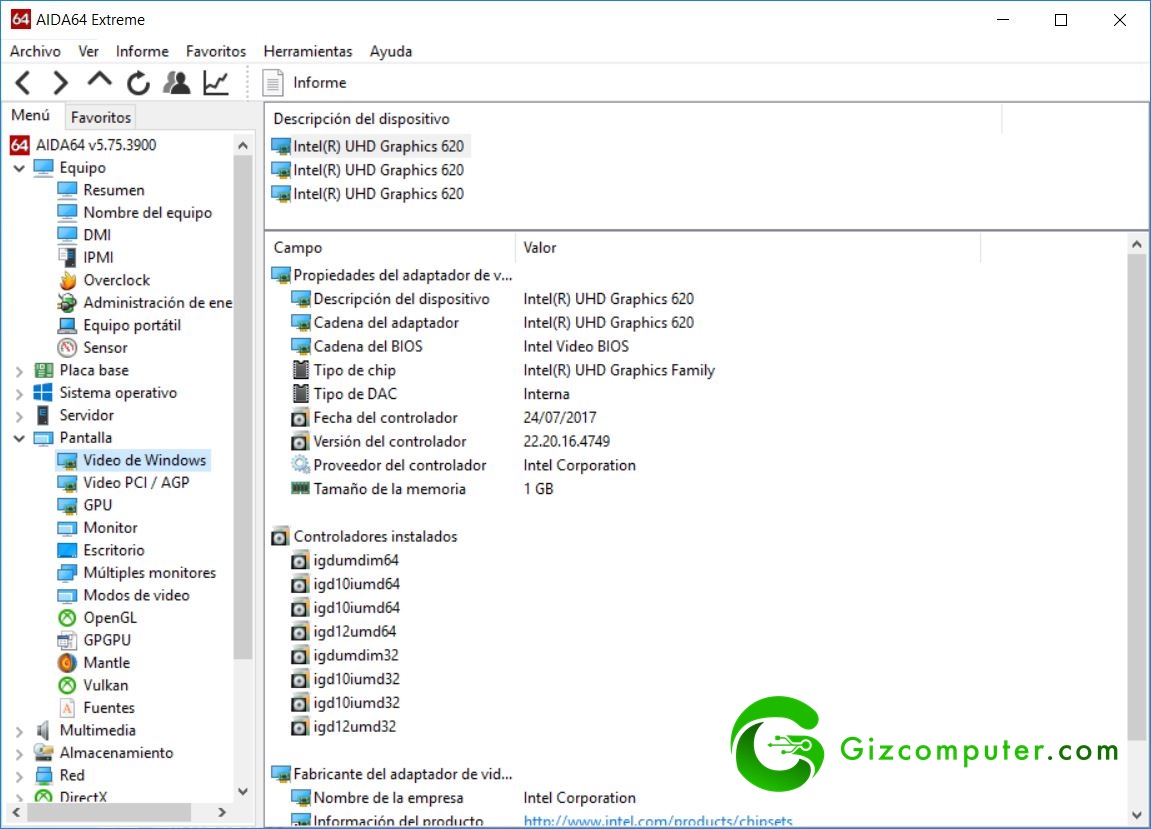Select AIDA64 v5.75.3900 root node
The width and height of the screenshot is (1151, 829).
pyautogui.click(x=84, y=145)
